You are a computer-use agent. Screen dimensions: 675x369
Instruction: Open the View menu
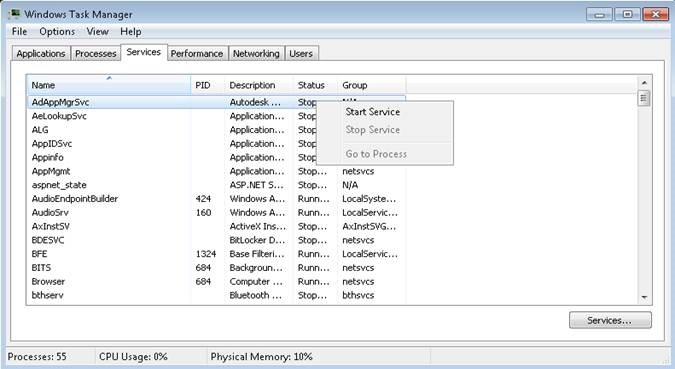pyautogui.click(x=97, y=32)
